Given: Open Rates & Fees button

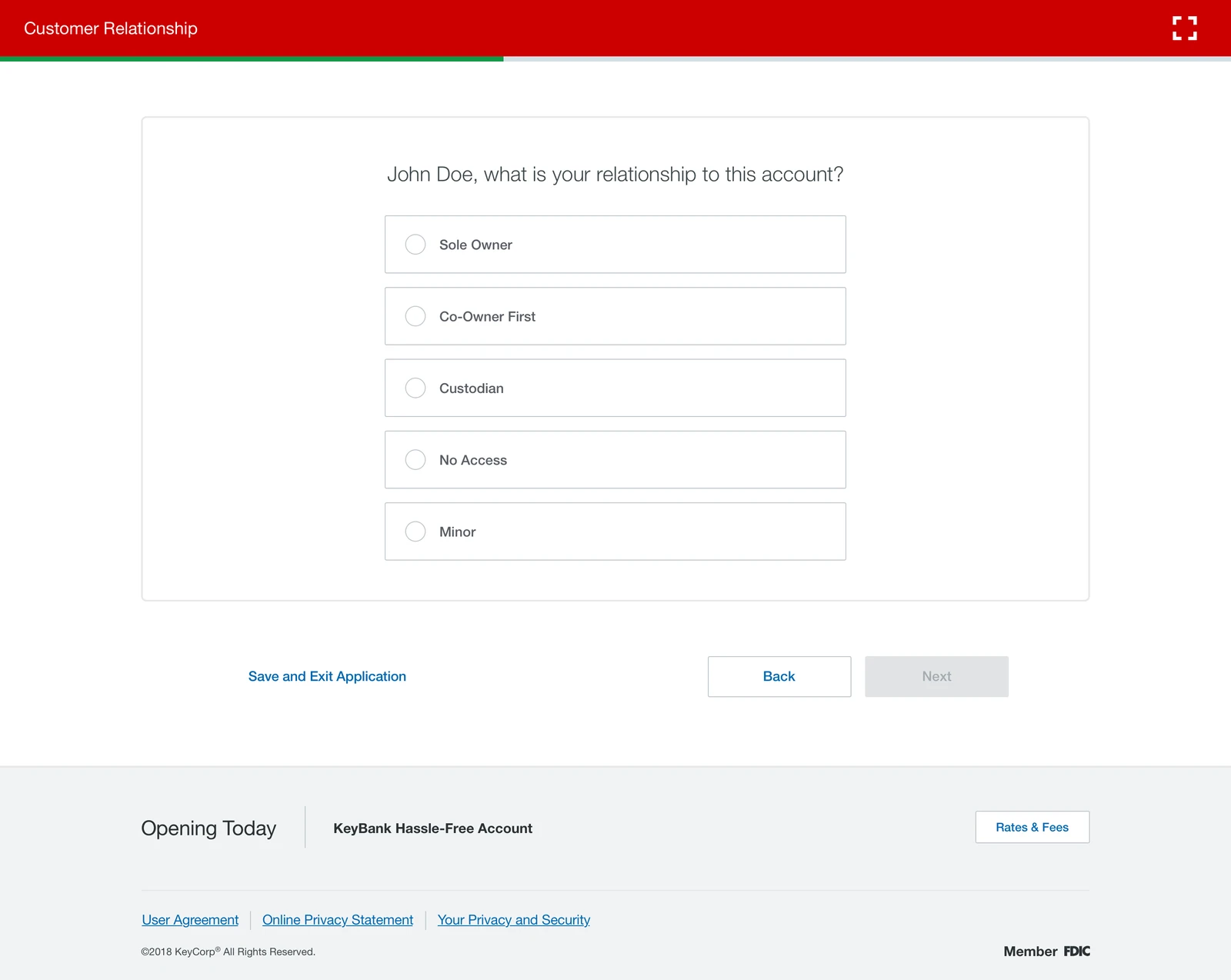Looking at the screenshot, I should coord(1033,827).
